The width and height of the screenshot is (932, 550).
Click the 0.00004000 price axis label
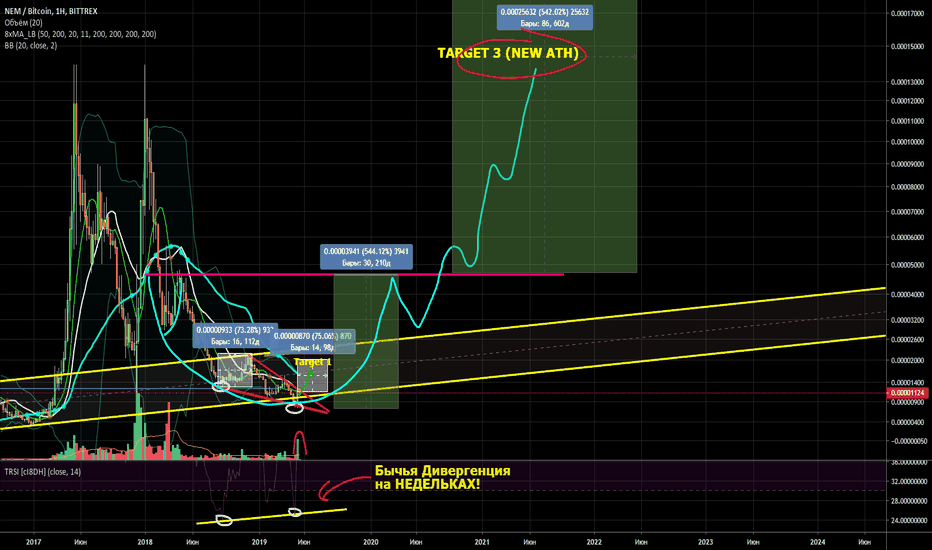908,294
